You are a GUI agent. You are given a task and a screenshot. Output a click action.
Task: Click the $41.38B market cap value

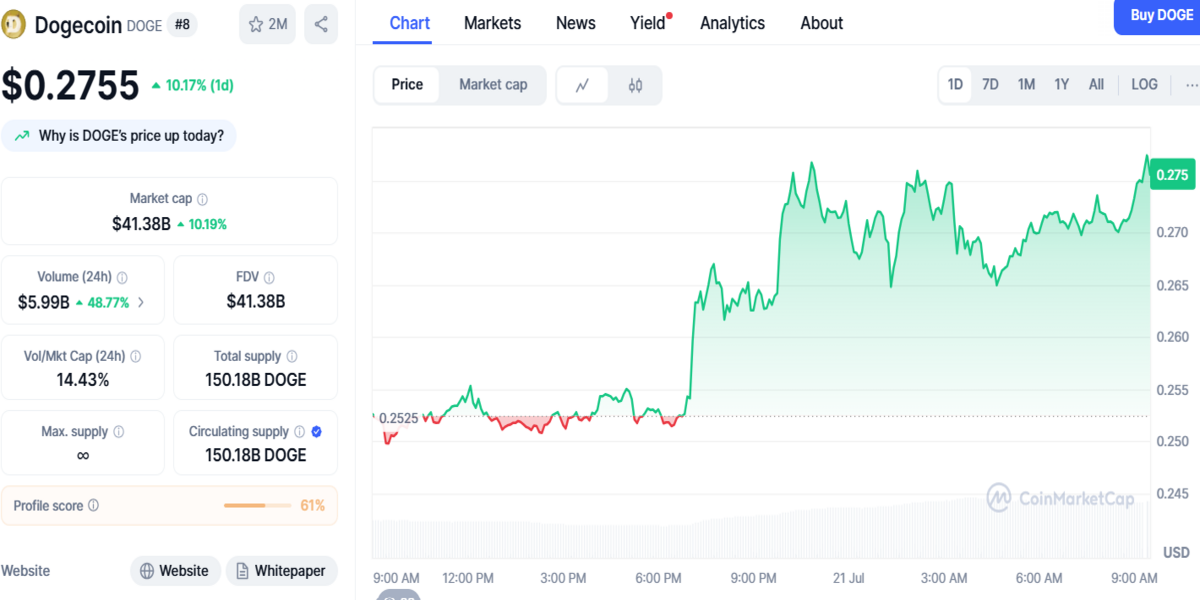point(141,224)
